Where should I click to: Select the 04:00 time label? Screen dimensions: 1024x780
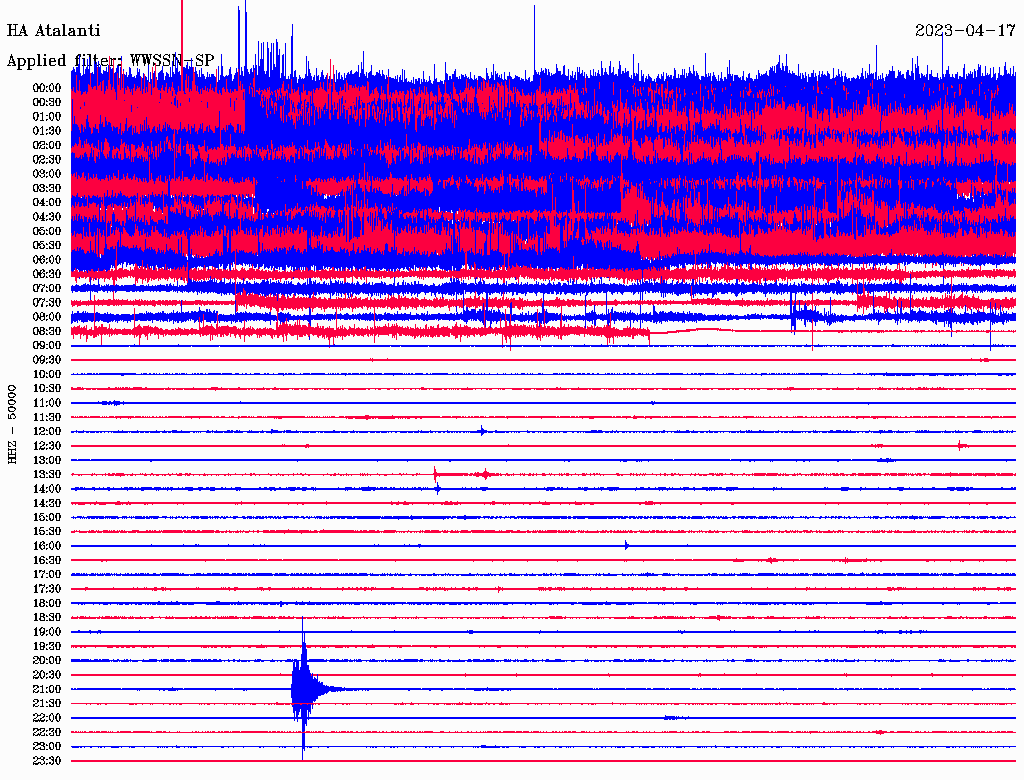tap(47, 203)
